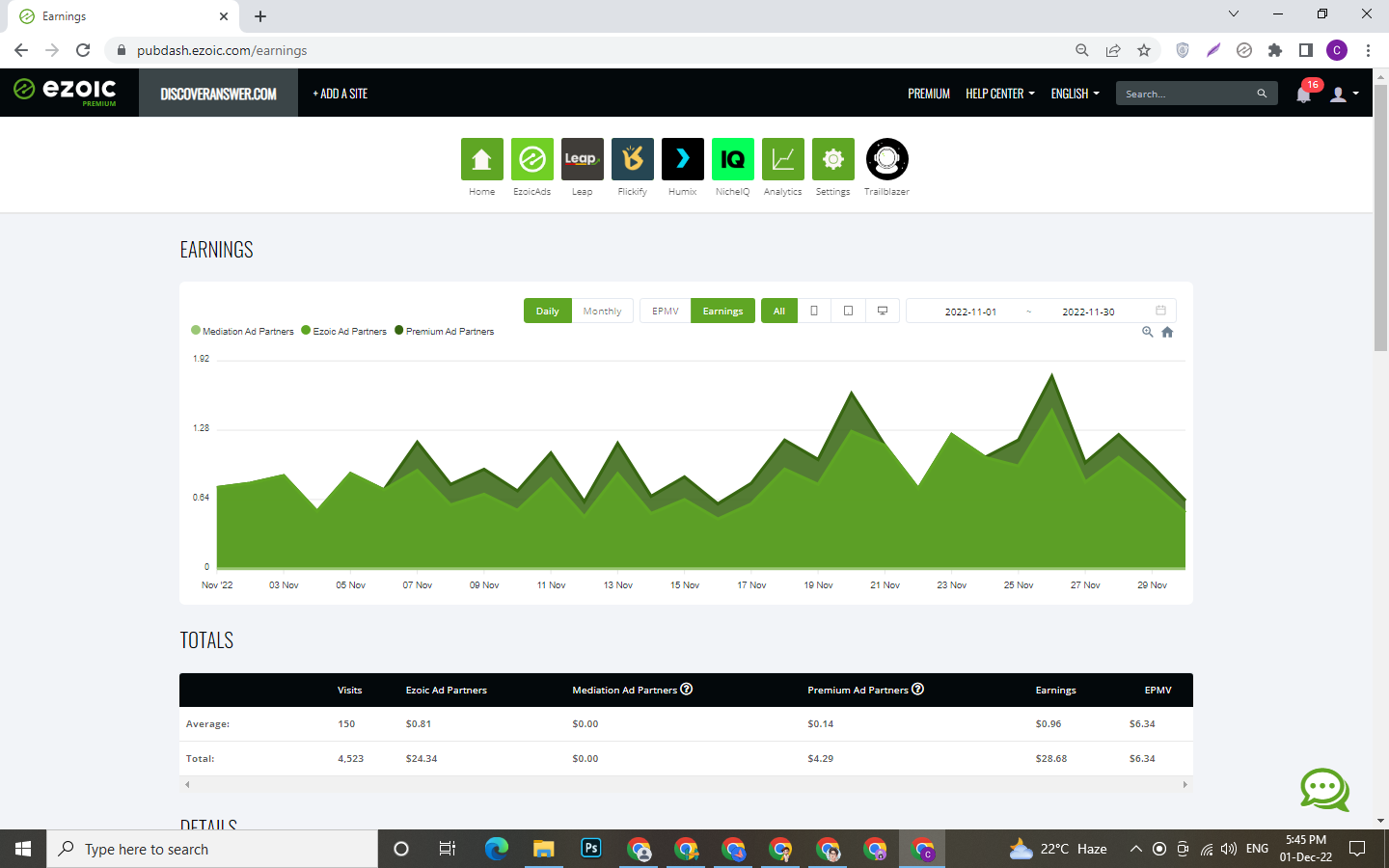Edit the start date 2022-11-01
Screen dimensions: 1389x868
(x=970, y=312)
